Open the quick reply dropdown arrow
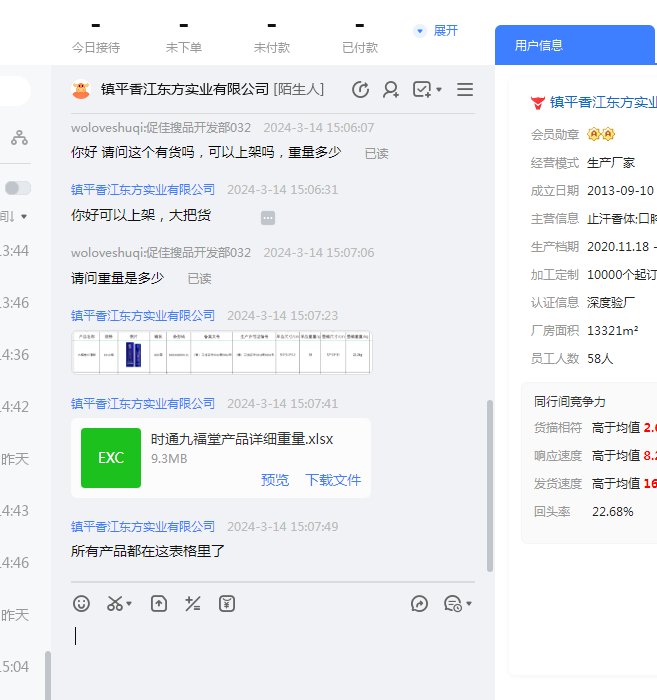The height and width of the screenshot is (700, 657). point(468,604)
